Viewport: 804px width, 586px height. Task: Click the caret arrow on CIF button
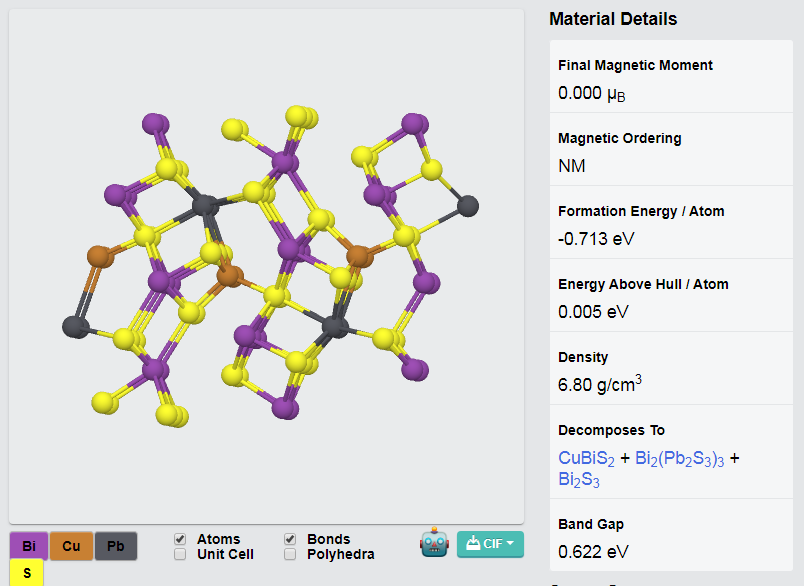pos(510,543)
